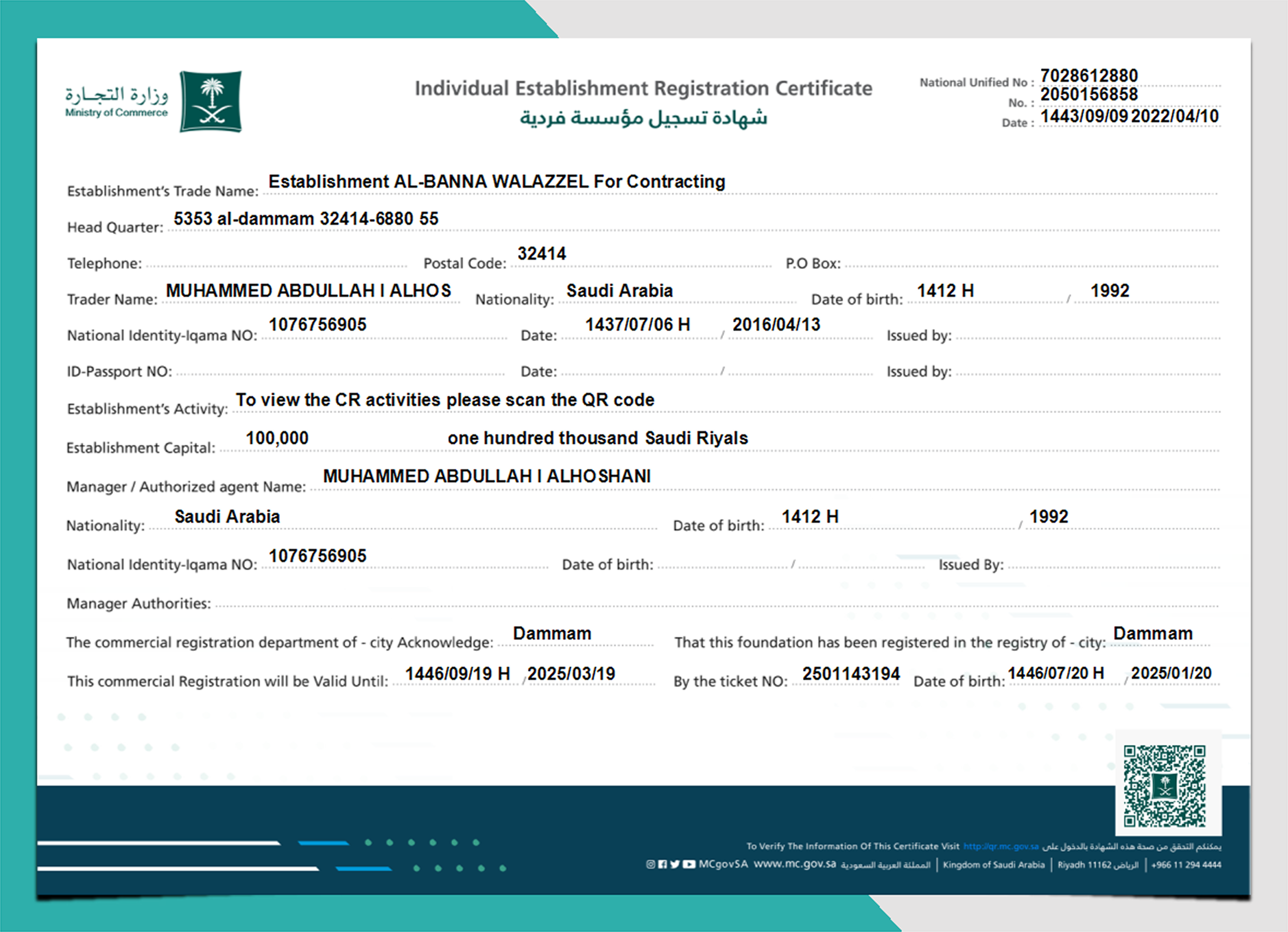Select ID date 2016/04/13
This screenshot has height=932, width=1288.
coord(776,325)
